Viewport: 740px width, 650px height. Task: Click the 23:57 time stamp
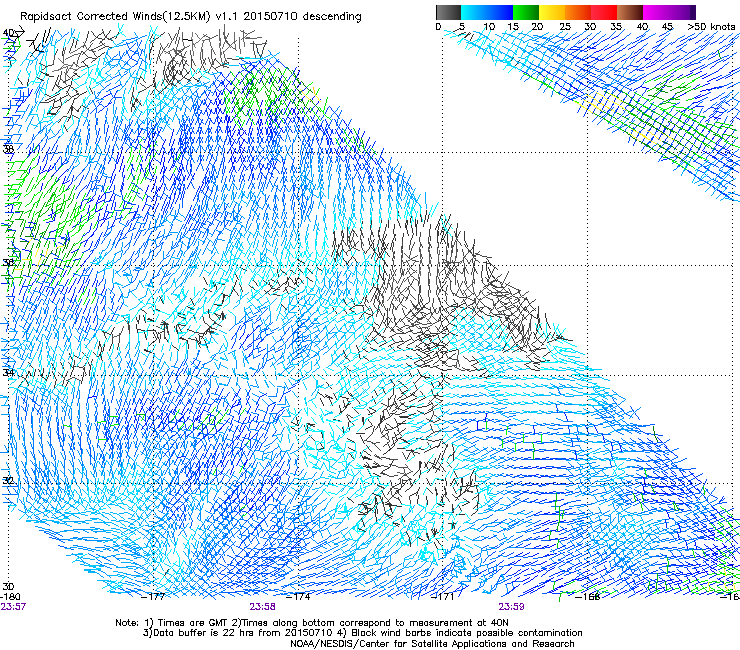coord(13,607)
